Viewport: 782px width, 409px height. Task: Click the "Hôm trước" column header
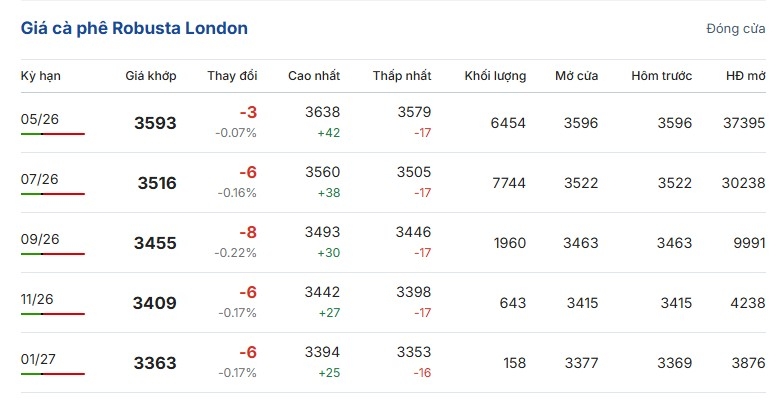pos(661,76)
